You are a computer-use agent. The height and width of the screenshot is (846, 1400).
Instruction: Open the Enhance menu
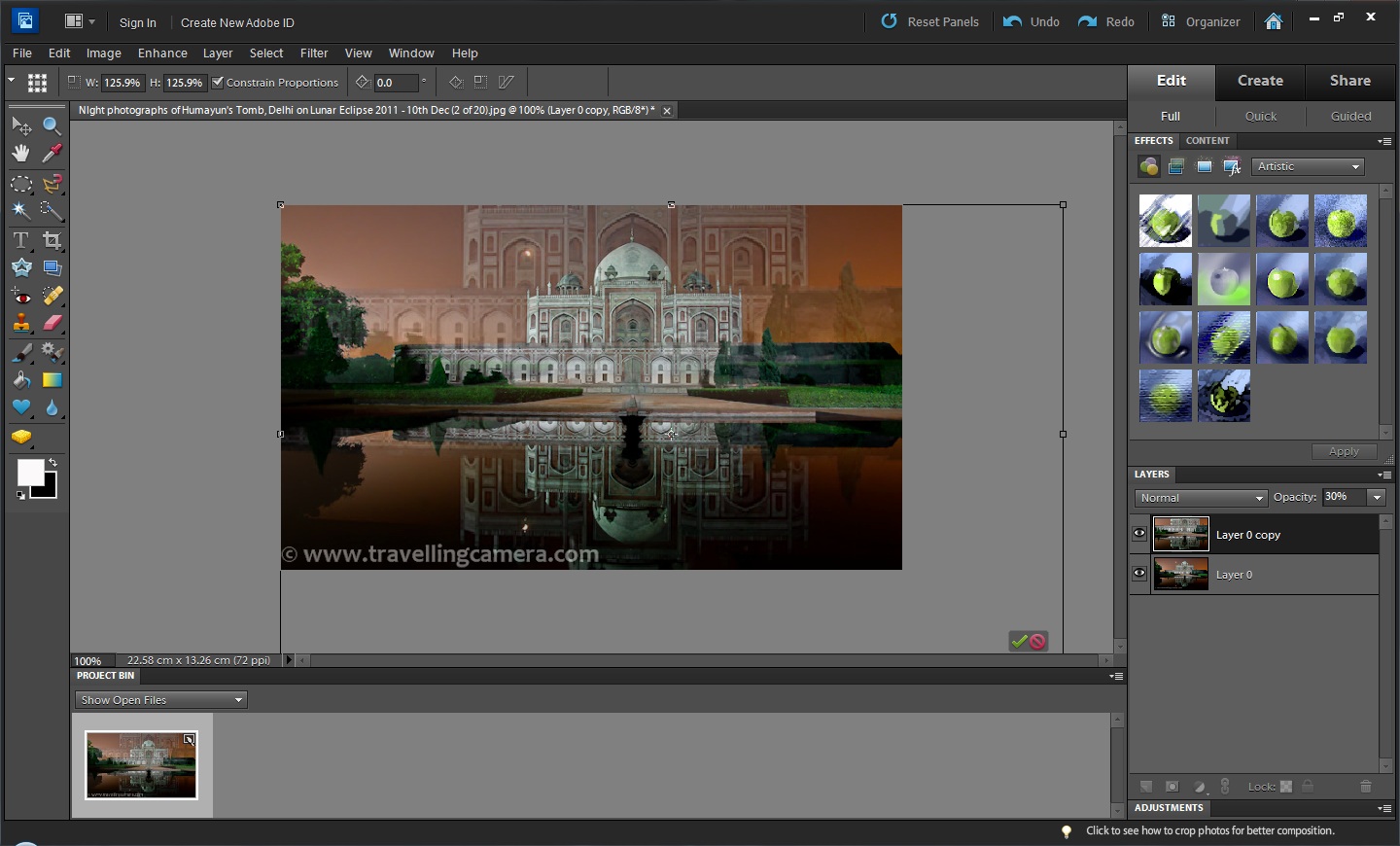tap(162, 53)
